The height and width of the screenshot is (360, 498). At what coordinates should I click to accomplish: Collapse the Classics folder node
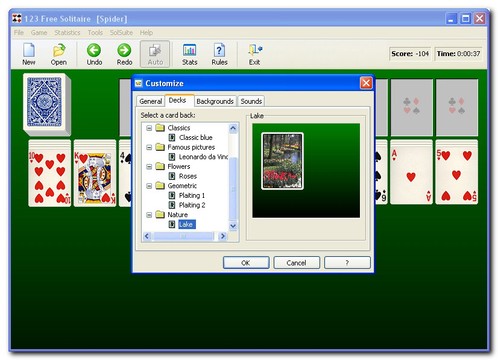(149, 128)
